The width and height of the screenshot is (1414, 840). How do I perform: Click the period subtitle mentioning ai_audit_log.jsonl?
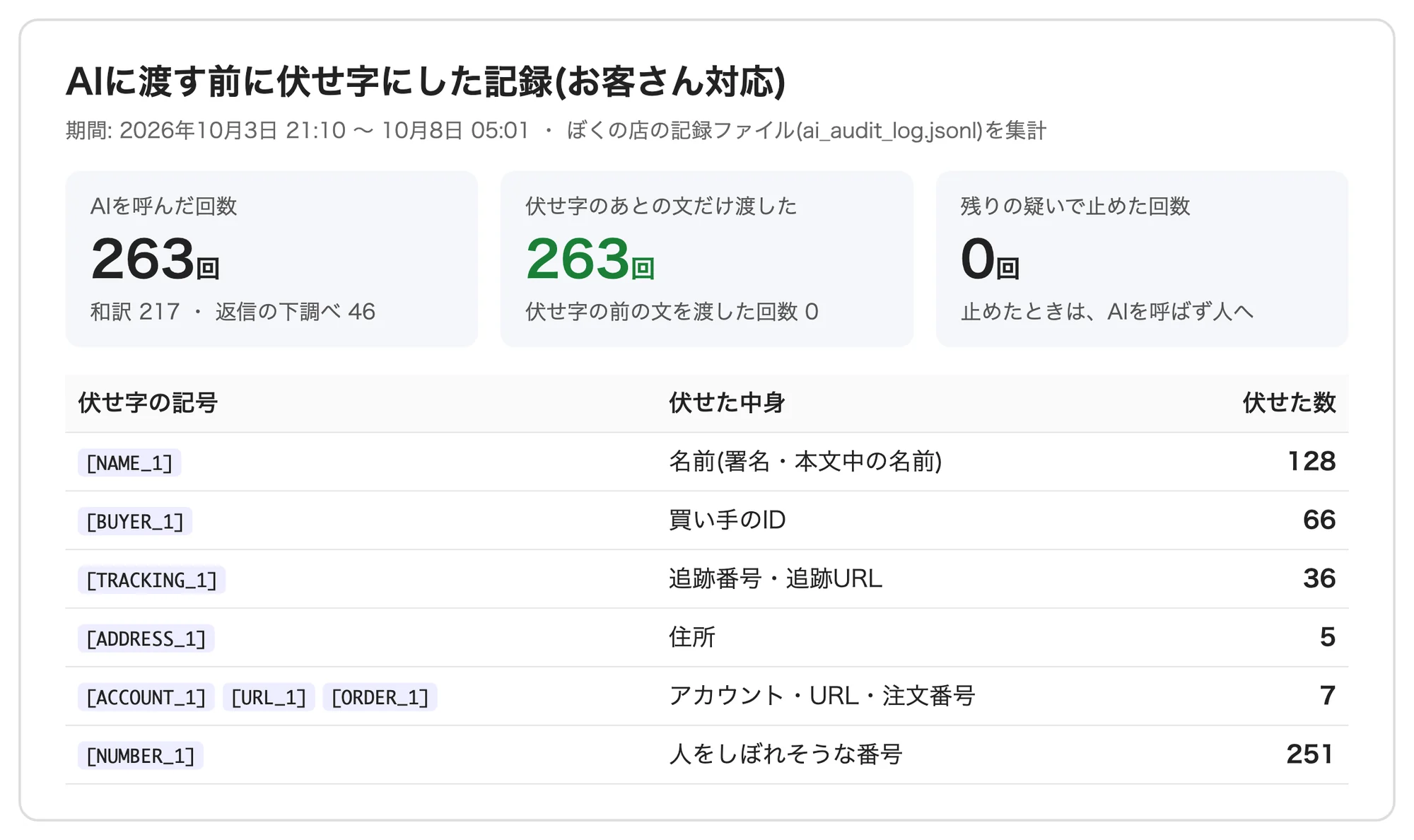click(x=556, y=131)
